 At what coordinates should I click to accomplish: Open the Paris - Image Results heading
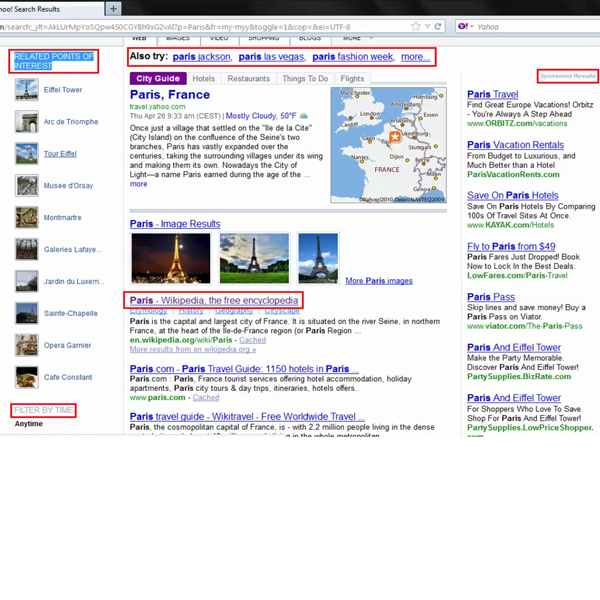tap(175, 224)
